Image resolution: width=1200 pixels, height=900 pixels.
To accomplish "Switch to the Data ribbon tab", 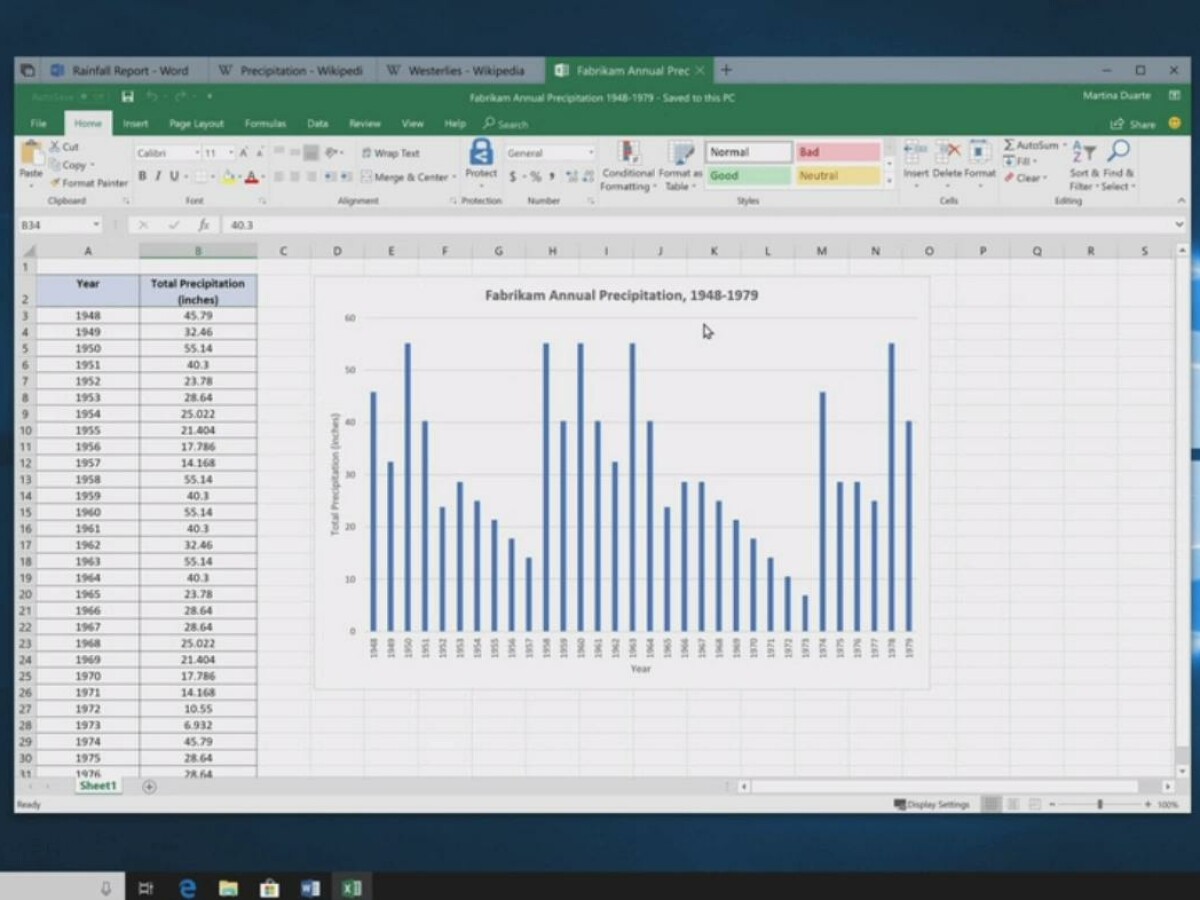I will click(318, 124).
